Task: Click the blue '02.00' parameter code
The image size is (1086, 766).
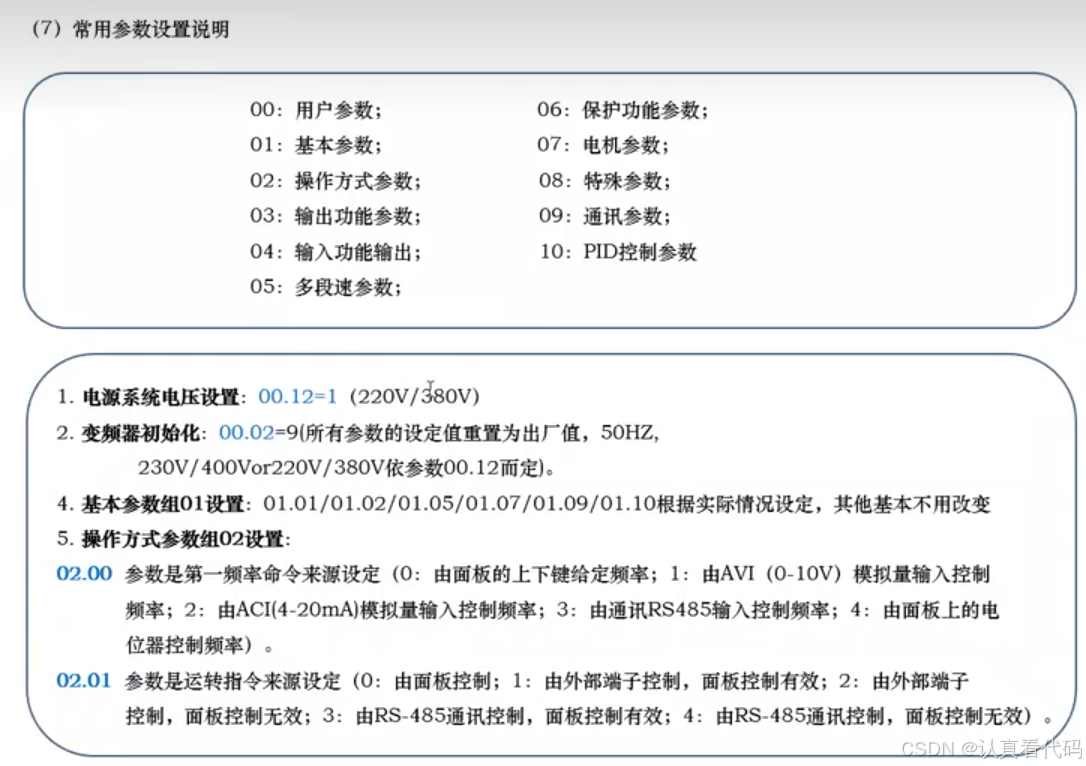Action: click(x=84, y=574)
